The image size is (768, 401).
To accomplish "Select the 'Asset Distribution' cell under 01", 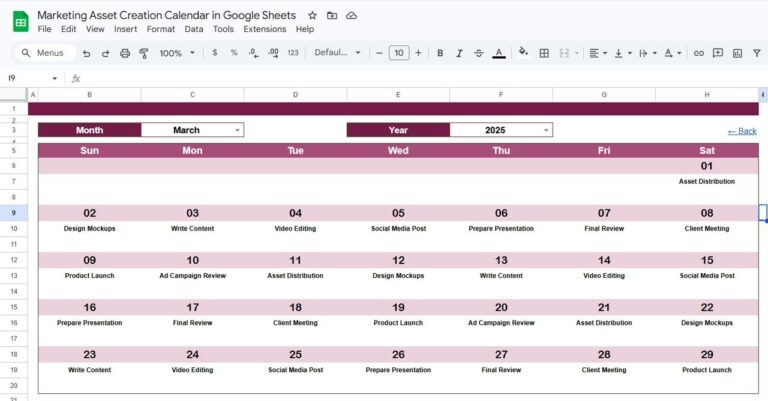I will click(707, 181).
